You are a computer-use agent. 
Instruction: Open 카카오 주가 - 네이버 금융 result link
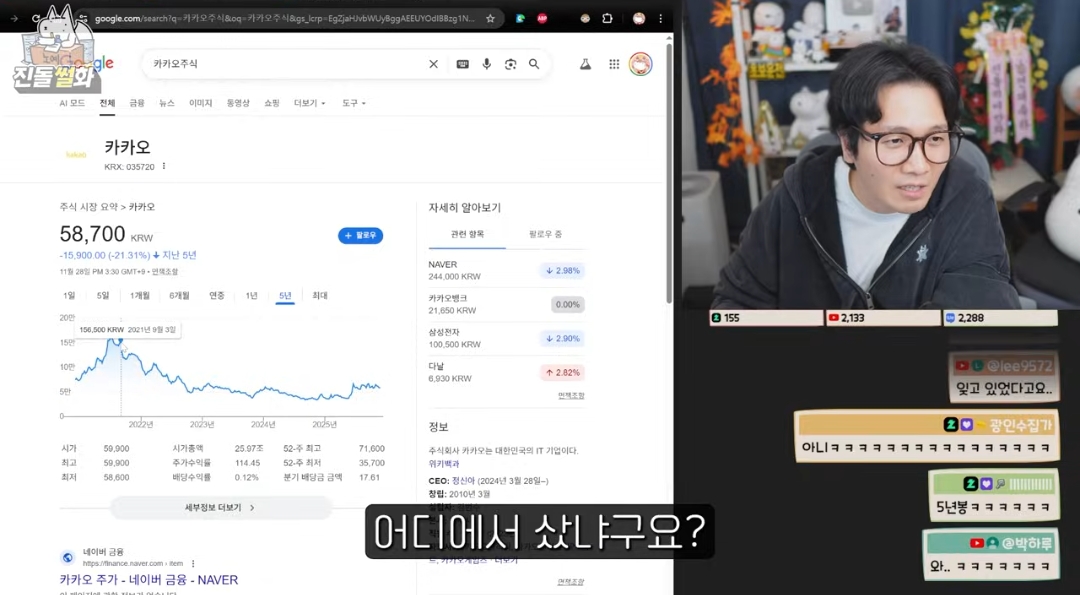click(149, 580)
